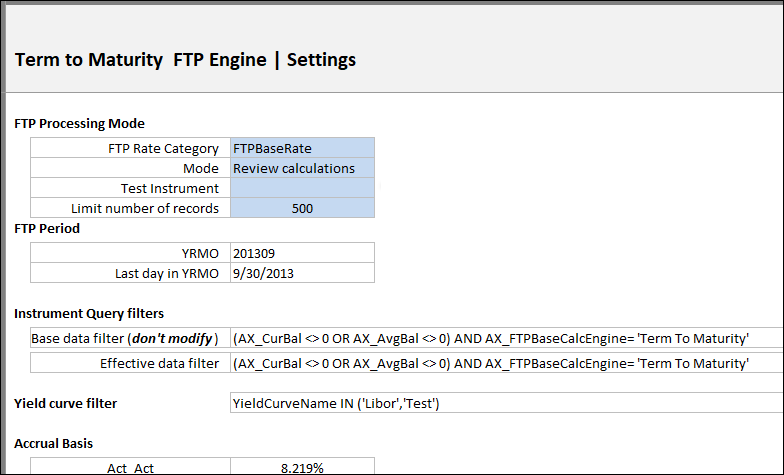Click the YRMO label cell
Image resolution: width=784 pixels, height=475 pixels.
click(130, 253)
